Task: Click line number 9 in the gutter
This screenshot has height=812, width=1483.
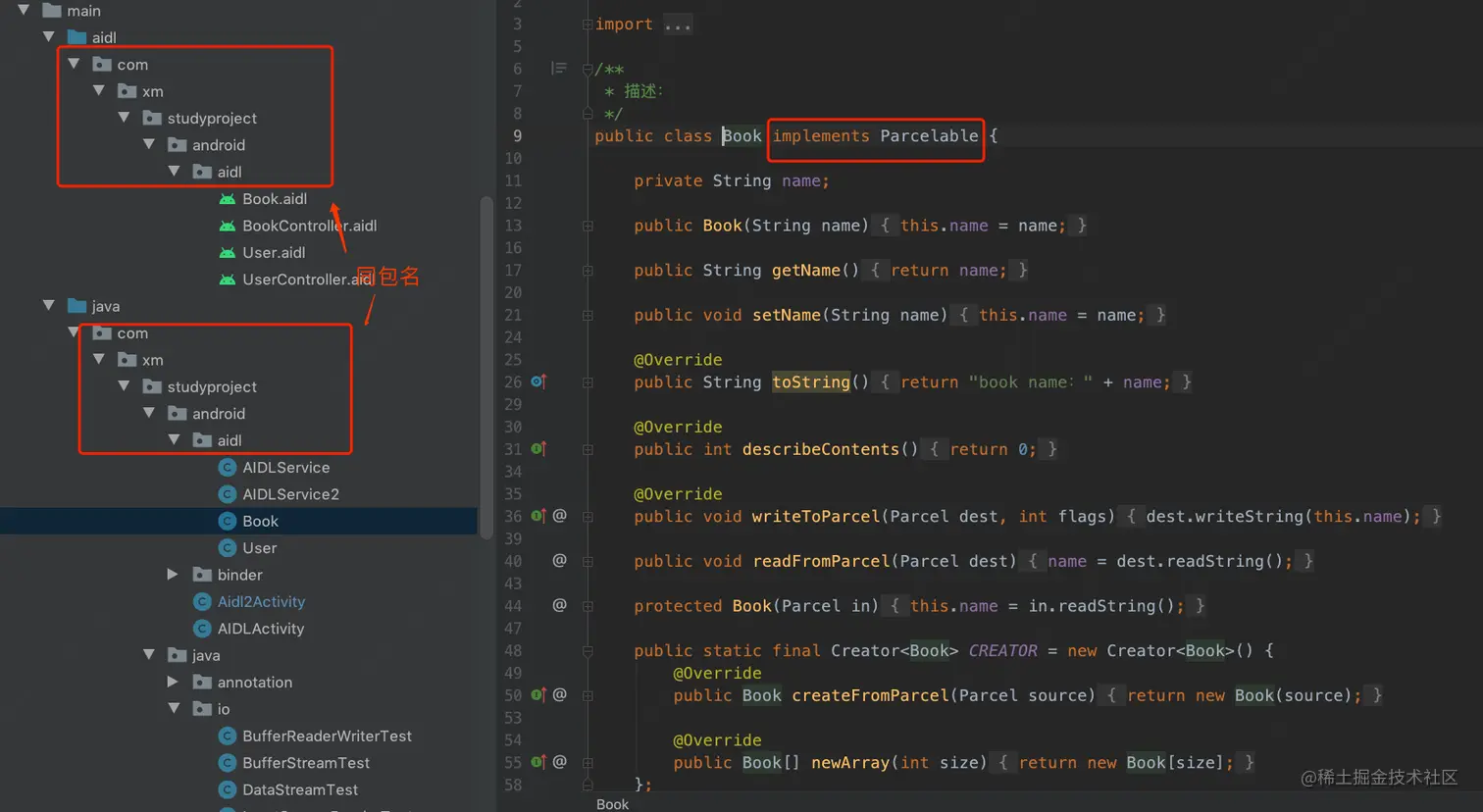Action: pos(517,135)
